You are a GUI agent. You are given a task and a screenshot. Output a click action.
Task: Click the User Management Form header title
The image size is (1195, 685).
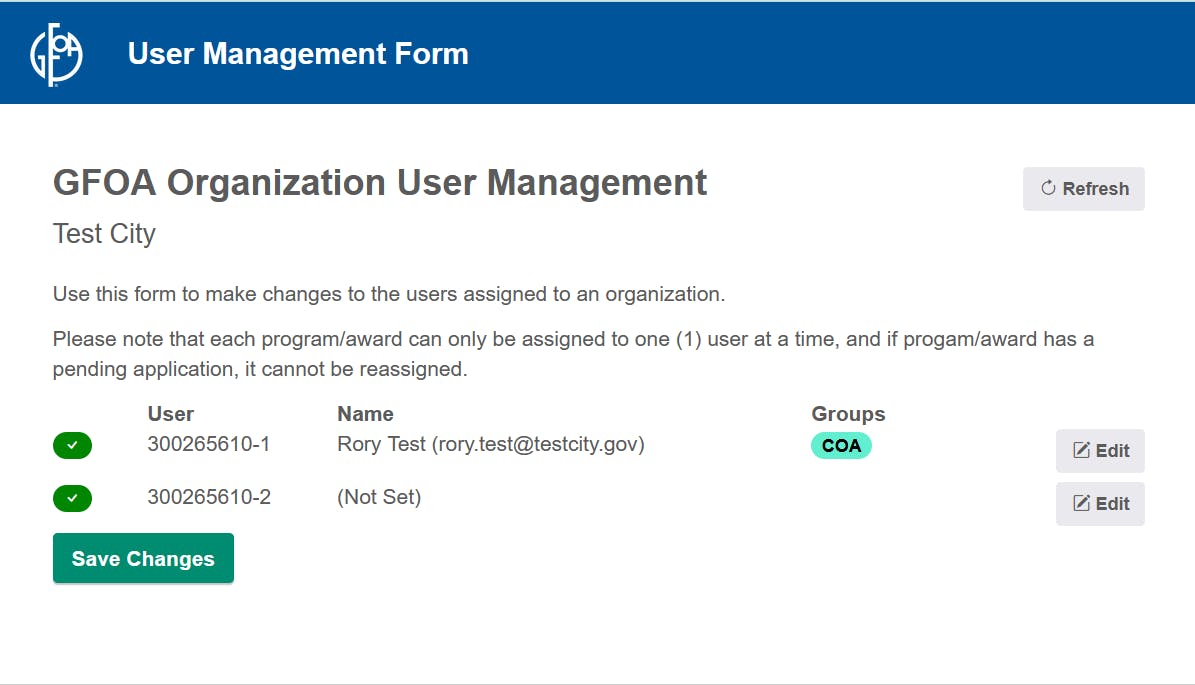[298, 54]
